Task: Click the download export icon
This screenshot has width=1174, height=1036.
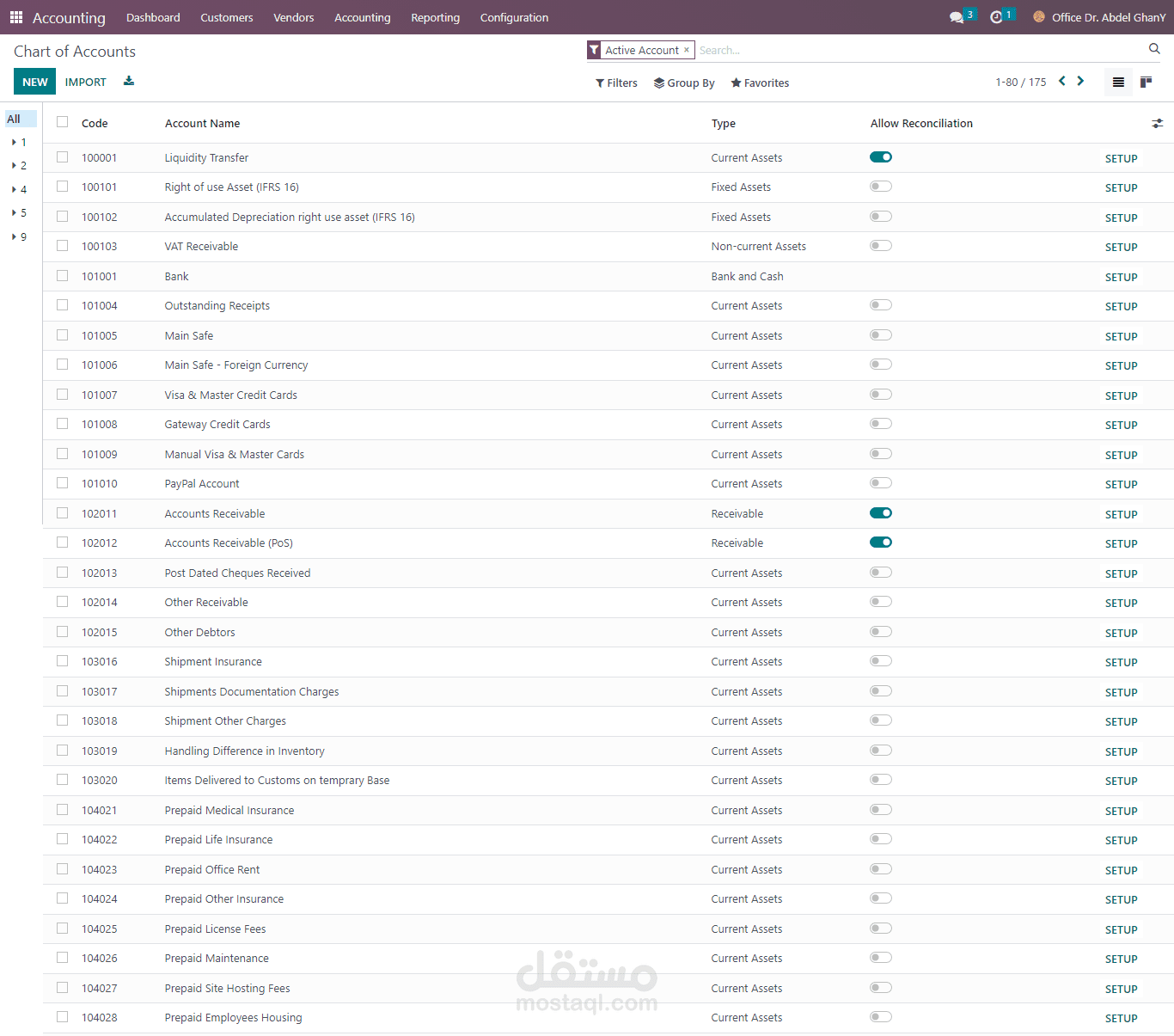Action: coord(129,81)
